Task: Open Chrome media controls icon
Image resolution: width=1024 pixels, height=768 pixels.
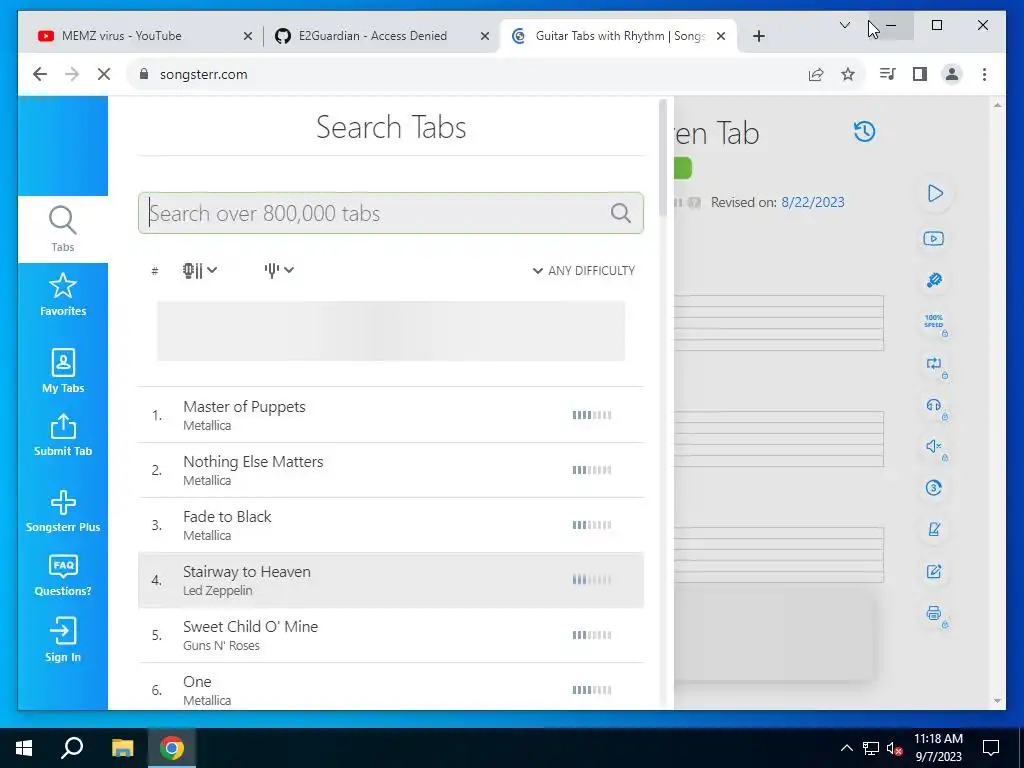Action: [888, 74]
